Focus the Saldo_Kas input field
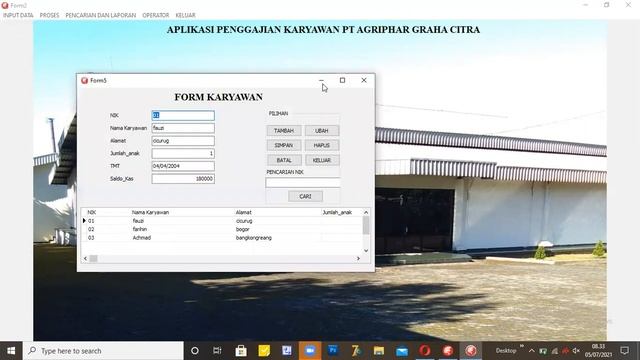This screenshot has height=360, width=640. click(x=183, y=179)
